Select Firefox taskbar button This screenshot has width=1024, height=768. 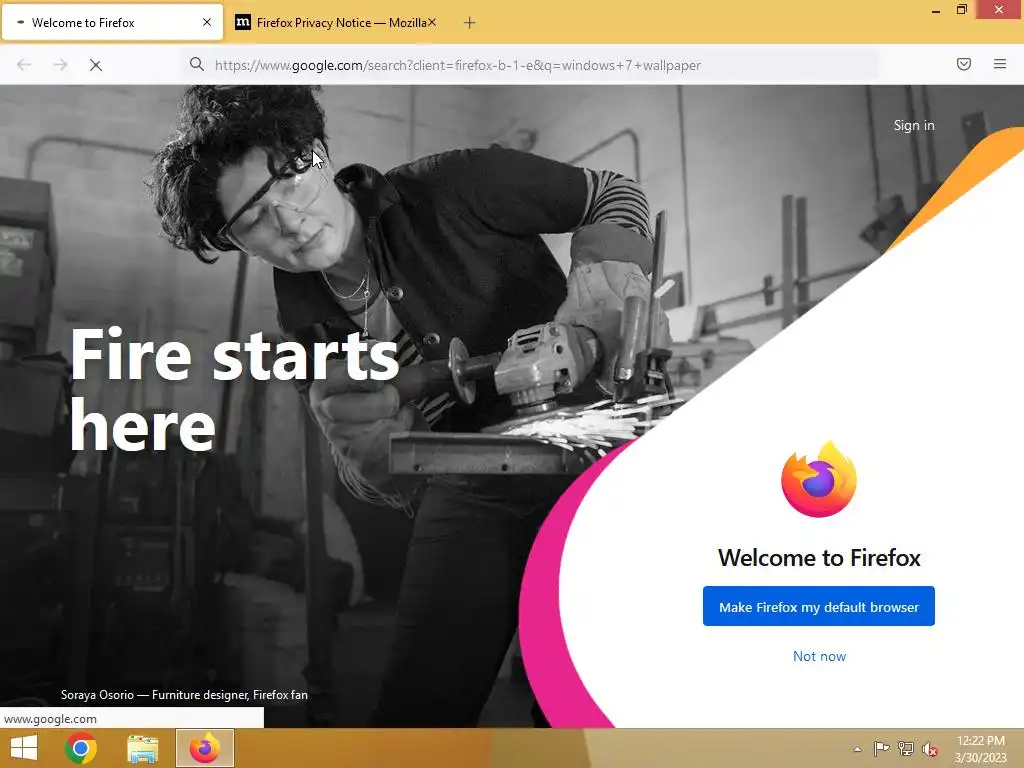point(204,748)
